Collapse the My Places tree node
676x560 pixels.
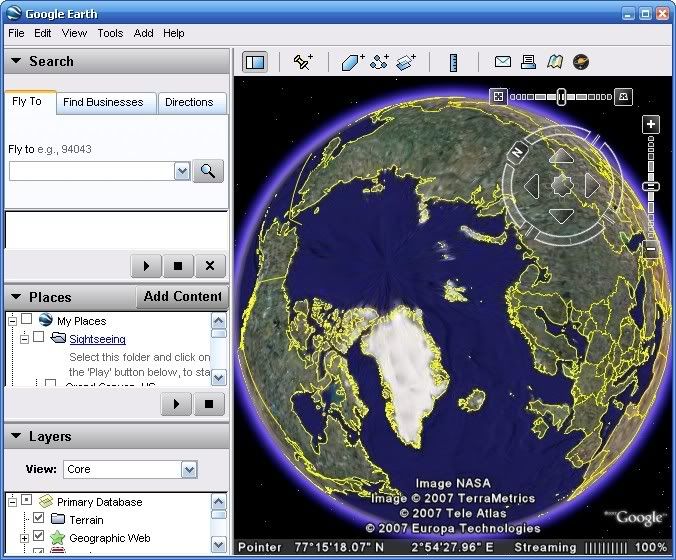pos(13,321)
